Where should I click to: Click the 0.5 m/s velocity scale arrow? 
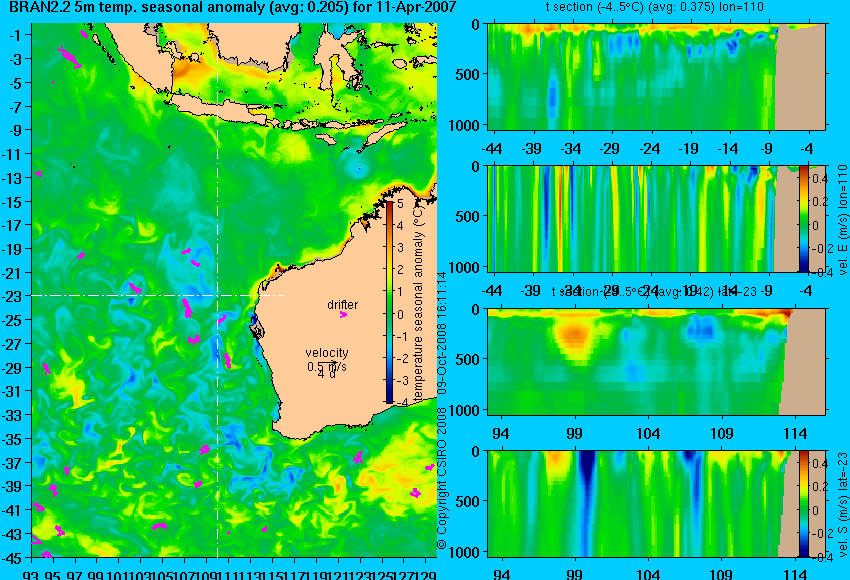click(x=327, y=364)
